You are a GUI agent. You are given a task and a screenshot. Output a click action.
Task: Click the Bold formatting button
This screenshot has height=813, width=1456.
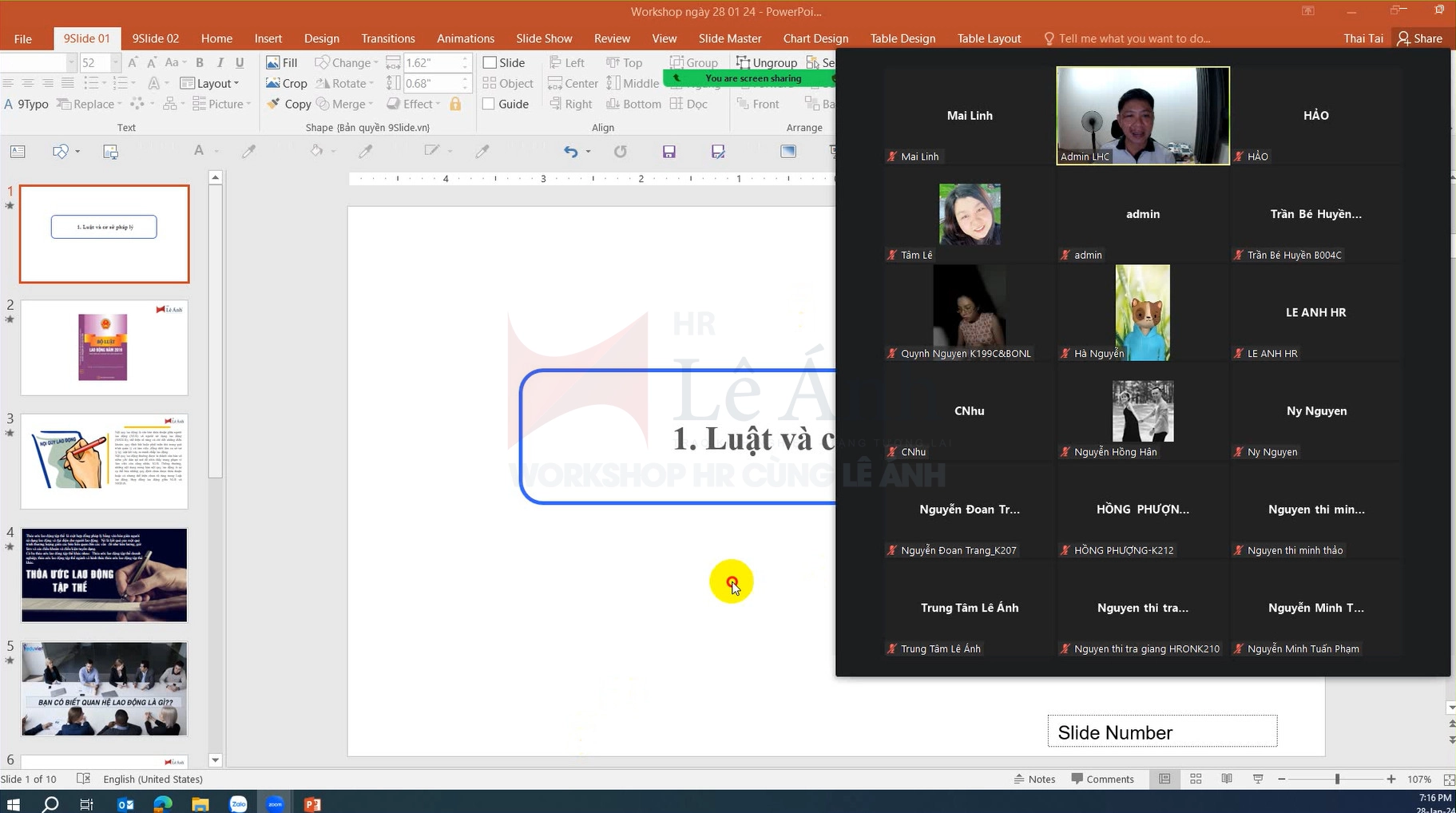[x=200, y=62]
